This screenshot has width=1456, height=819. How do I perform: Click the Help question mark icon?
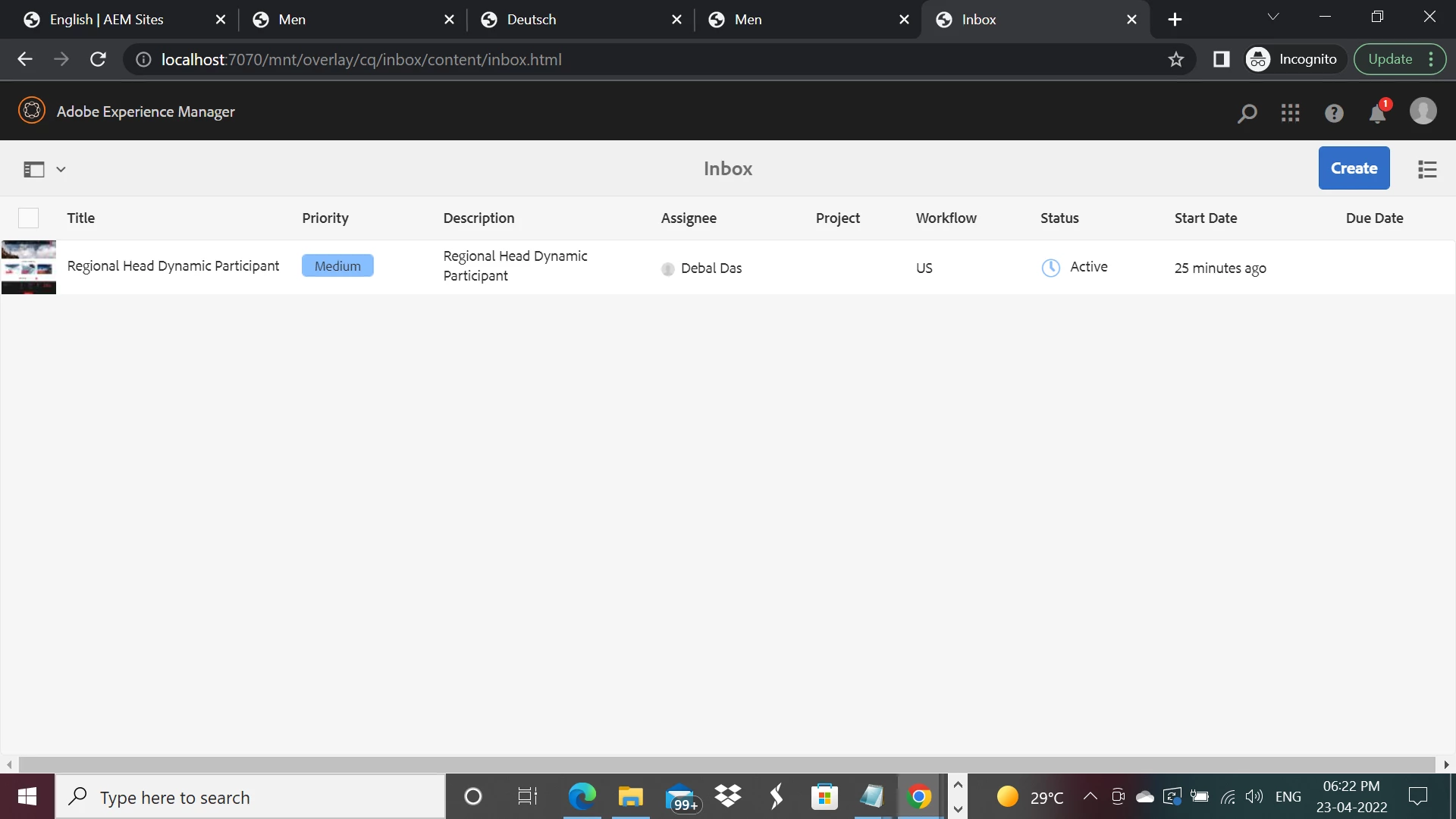pos(1334,113)
